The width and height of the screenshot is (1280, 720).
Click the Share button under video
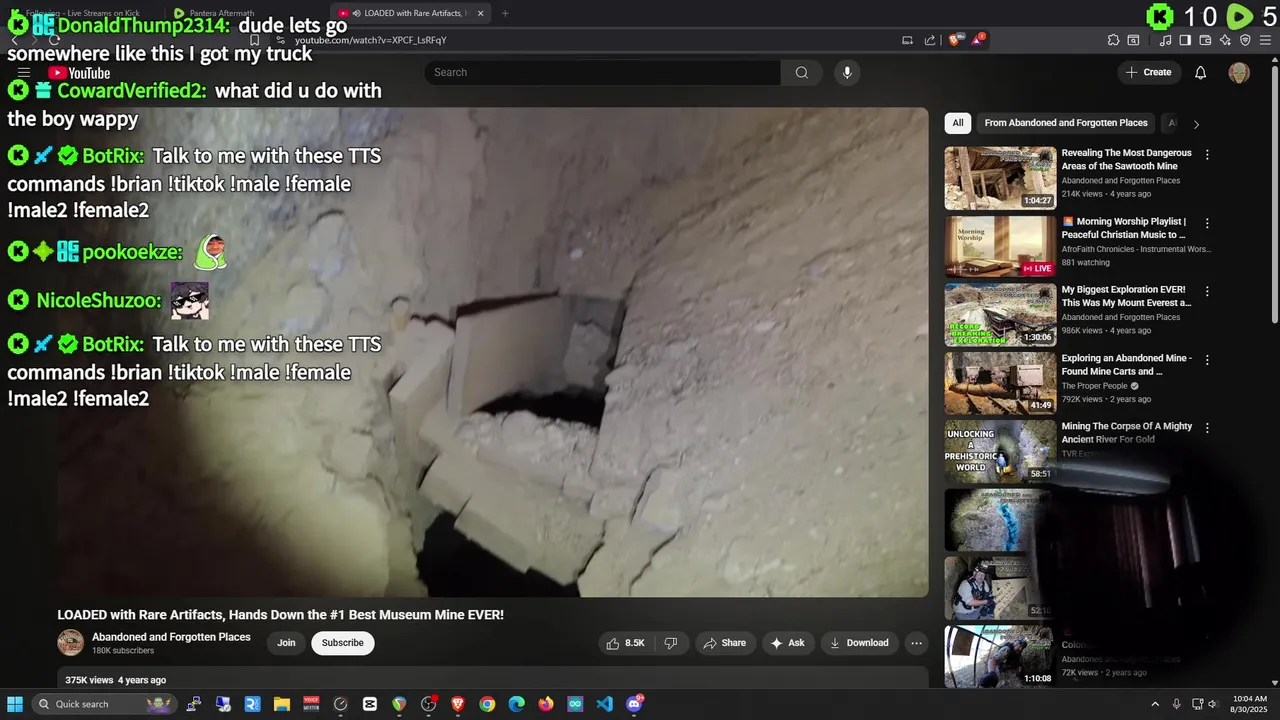point(725,643)
